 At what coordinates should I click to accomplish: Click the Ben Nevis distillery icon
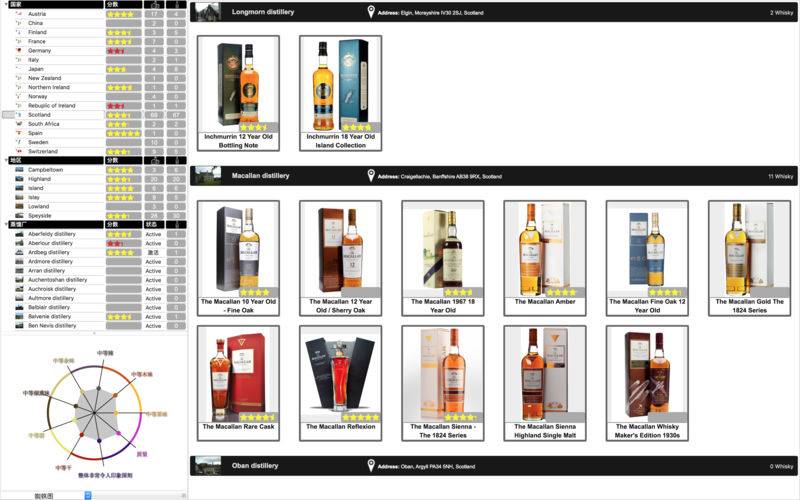19,326
